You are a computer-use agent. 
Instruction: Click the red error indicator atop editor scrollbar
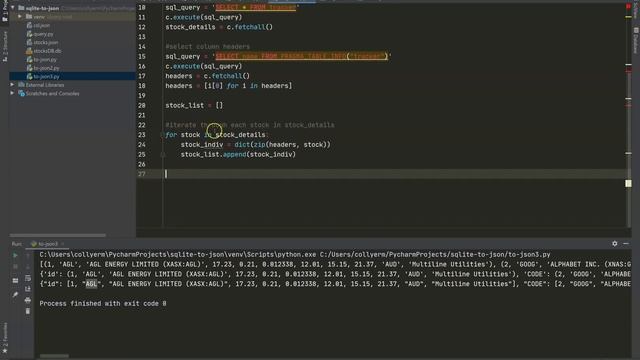pyautogui.click(x=628, y=7)
